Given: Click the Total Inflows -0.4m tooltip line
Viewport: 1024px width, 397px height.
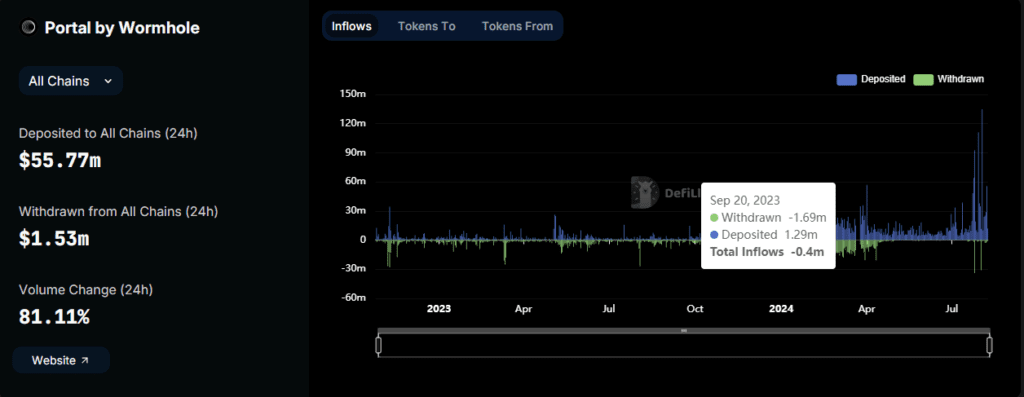Looking at the screenshot, I should point(767,251).
